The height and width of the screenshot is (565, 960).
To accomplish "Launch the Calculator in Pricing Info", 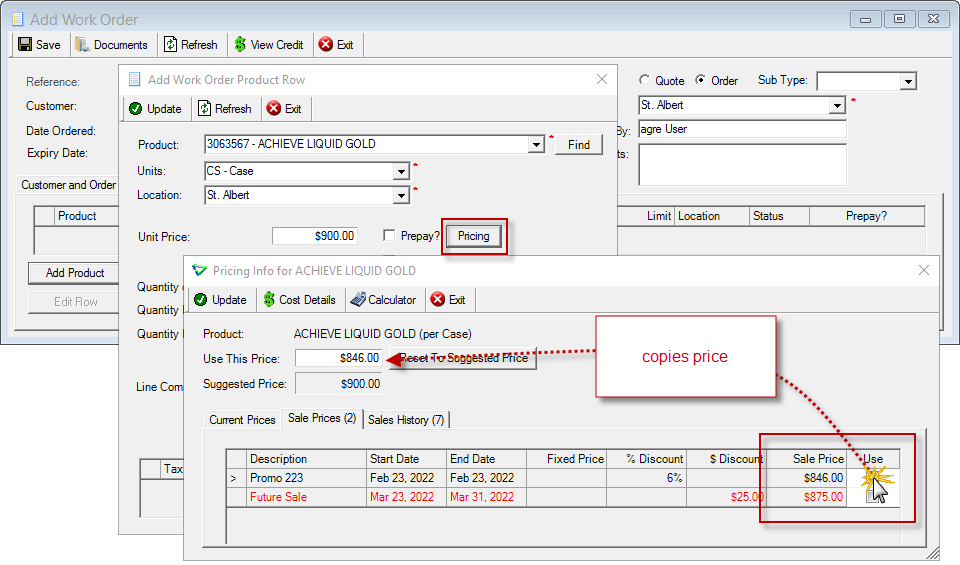I will pos(383,300).
